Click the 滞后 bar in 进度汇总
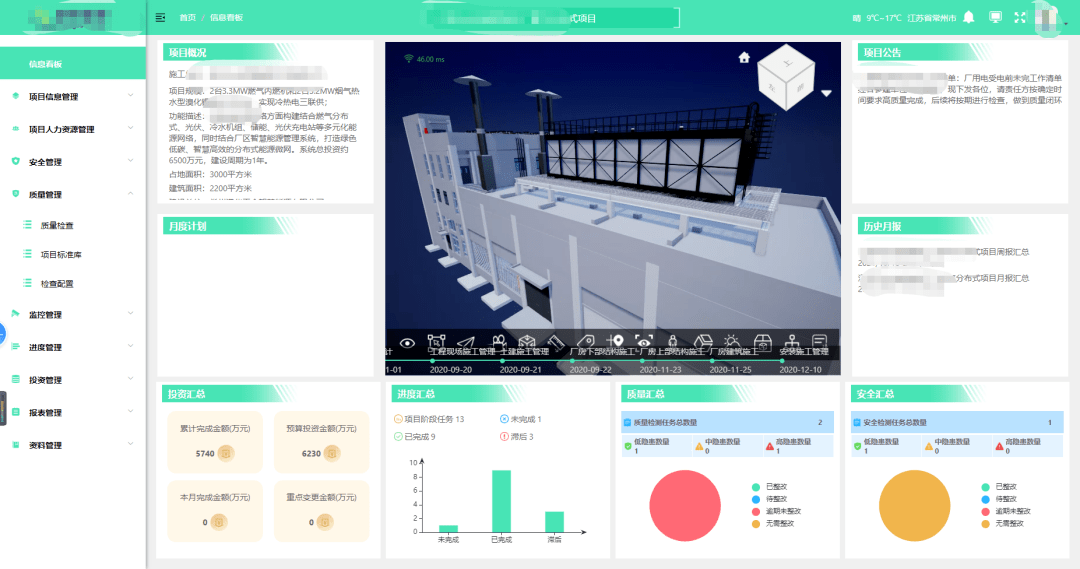This screenshot has width=1080, height=569. (554, 521)
